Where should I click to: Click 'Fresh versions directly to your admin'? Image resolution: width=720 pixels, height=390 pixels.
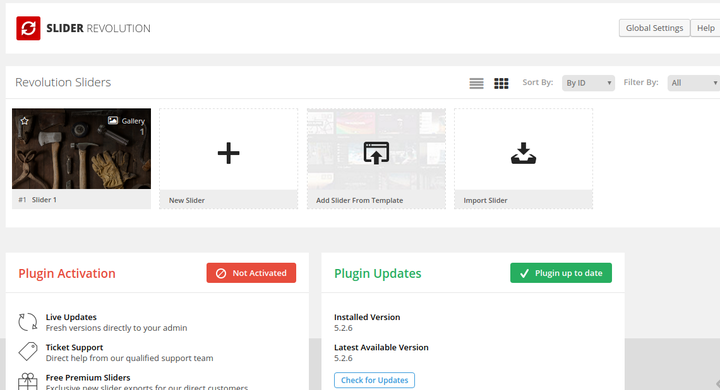tap(116, 328)
